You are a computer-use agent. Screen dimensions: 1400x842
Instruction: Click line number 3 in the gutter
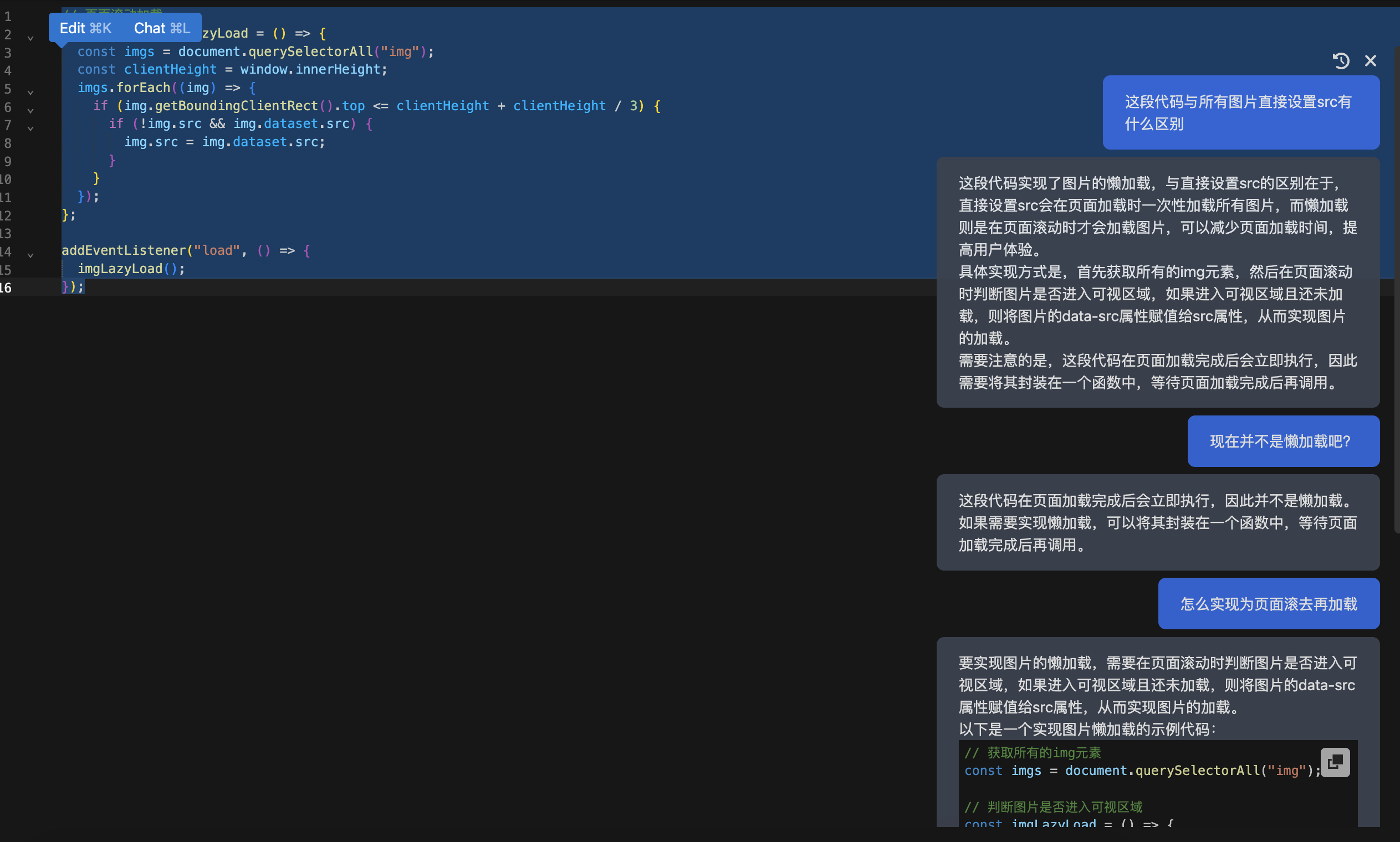click(x=7, y=53)
